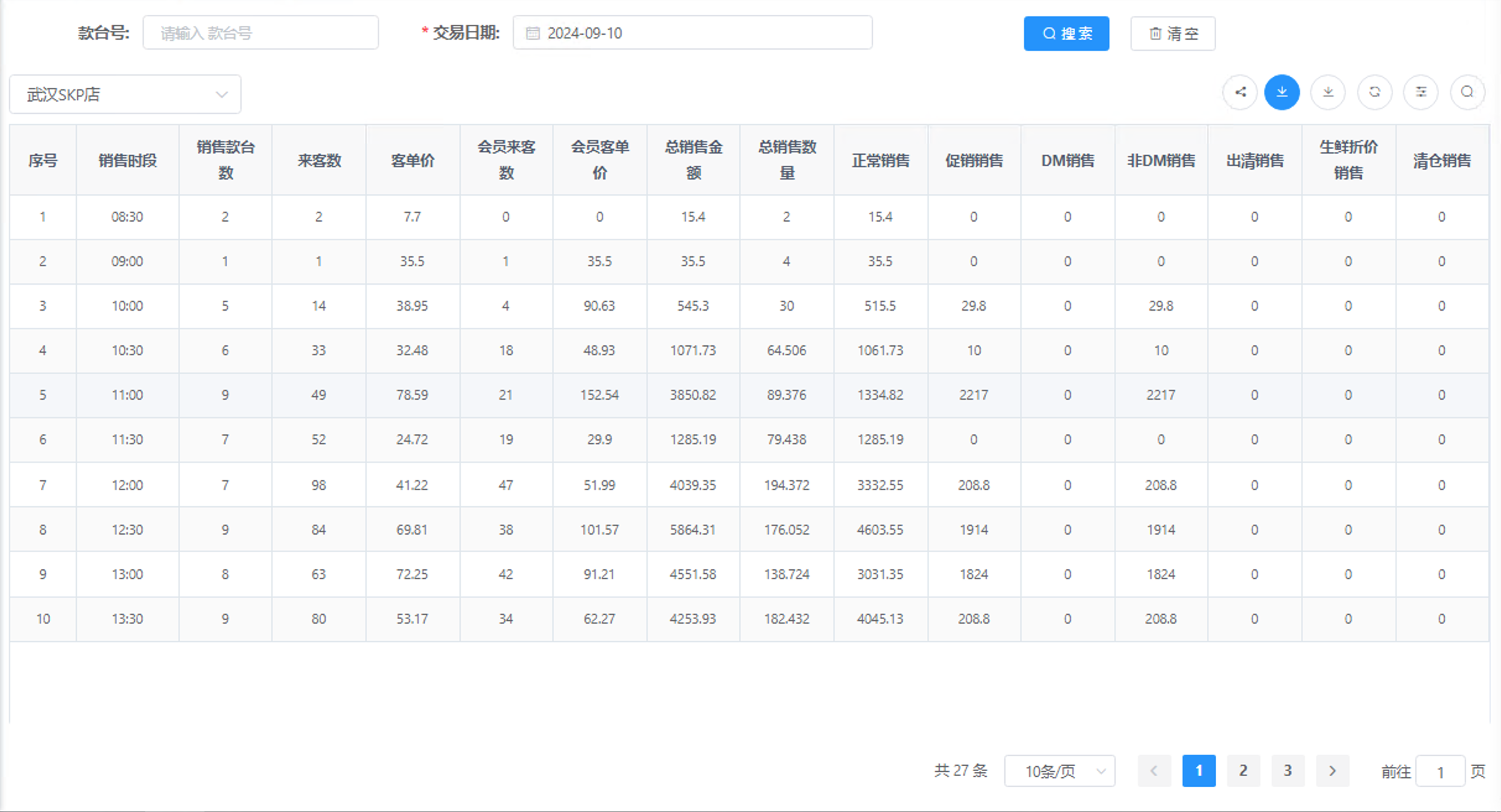Open the 交易日期 date picker
Image resolution: width=1501 pixels, height=812 pixels.
click(x=694, y=33)
